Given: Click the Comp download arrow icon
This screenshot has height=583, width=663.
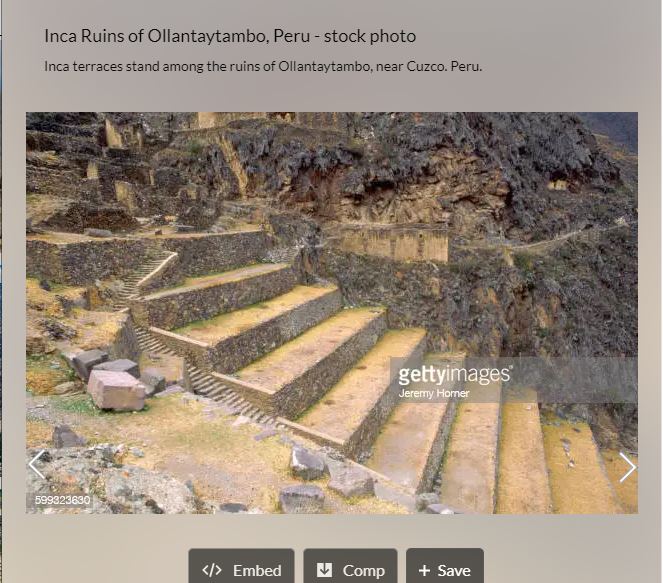Looking at the screenshot, I should pos(324,570).
